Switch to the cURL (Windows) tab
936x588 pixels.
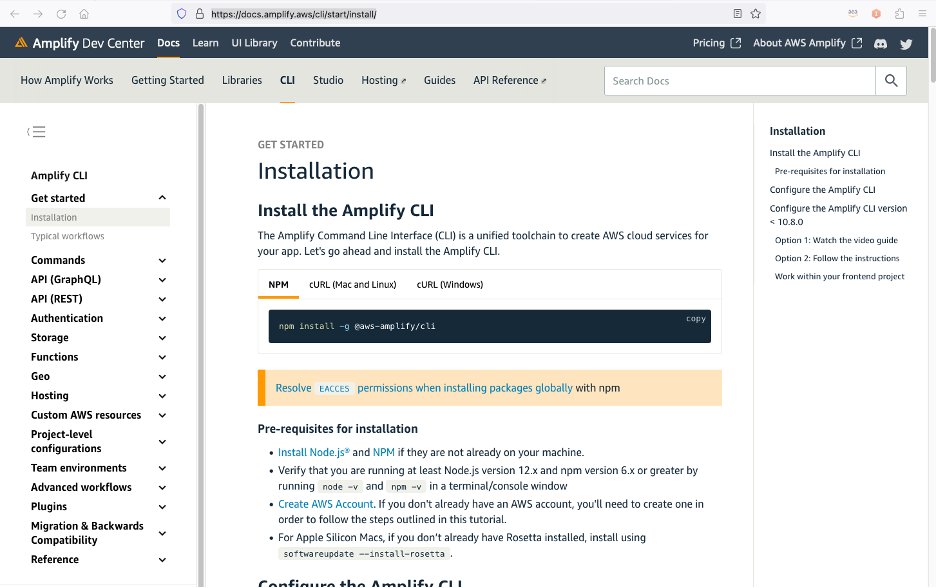pyautogui.click(x=451, y=284)
